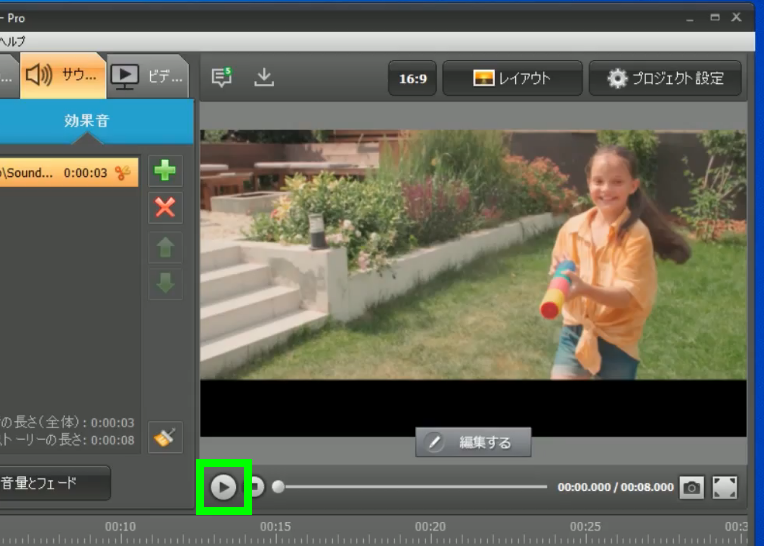Open the 音量とフェード volume and fade settings
The width and height of the screenshot is (764, 546).
coord(50,483)
